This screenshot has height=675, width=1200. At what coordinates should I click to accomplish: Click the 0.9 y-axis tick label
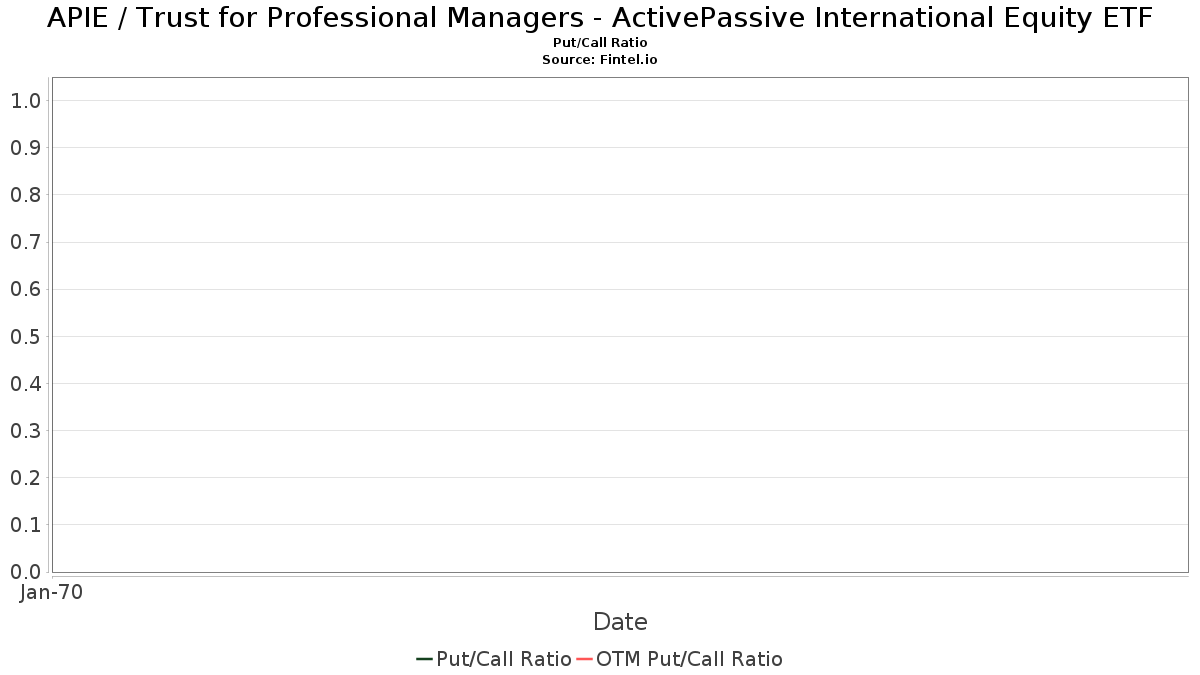(x=25, y=147)
